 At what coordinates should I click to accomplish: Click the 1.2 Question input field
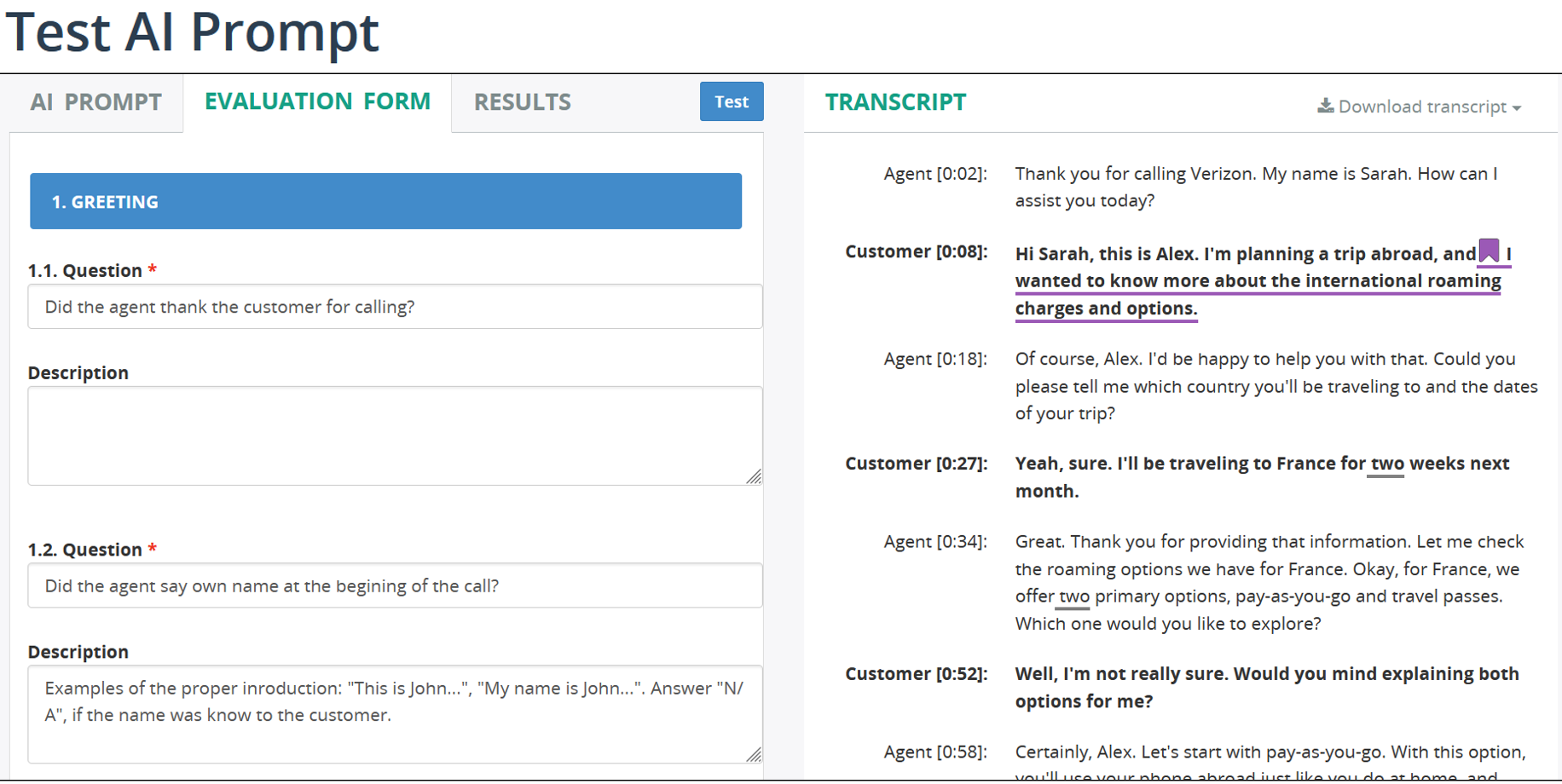pyautogui.click(x=395, y=585)
